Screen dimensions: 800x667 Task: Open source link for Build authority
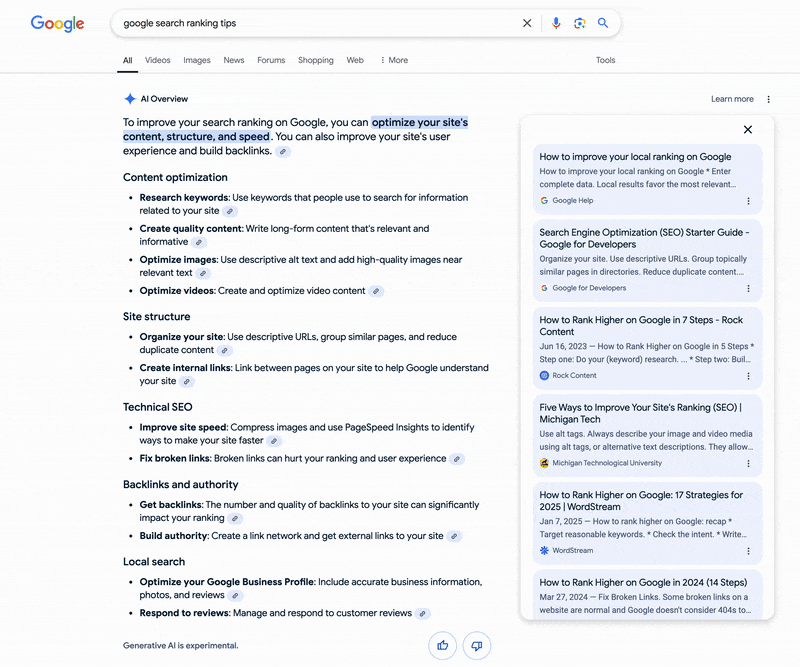[x=454, y=536]
